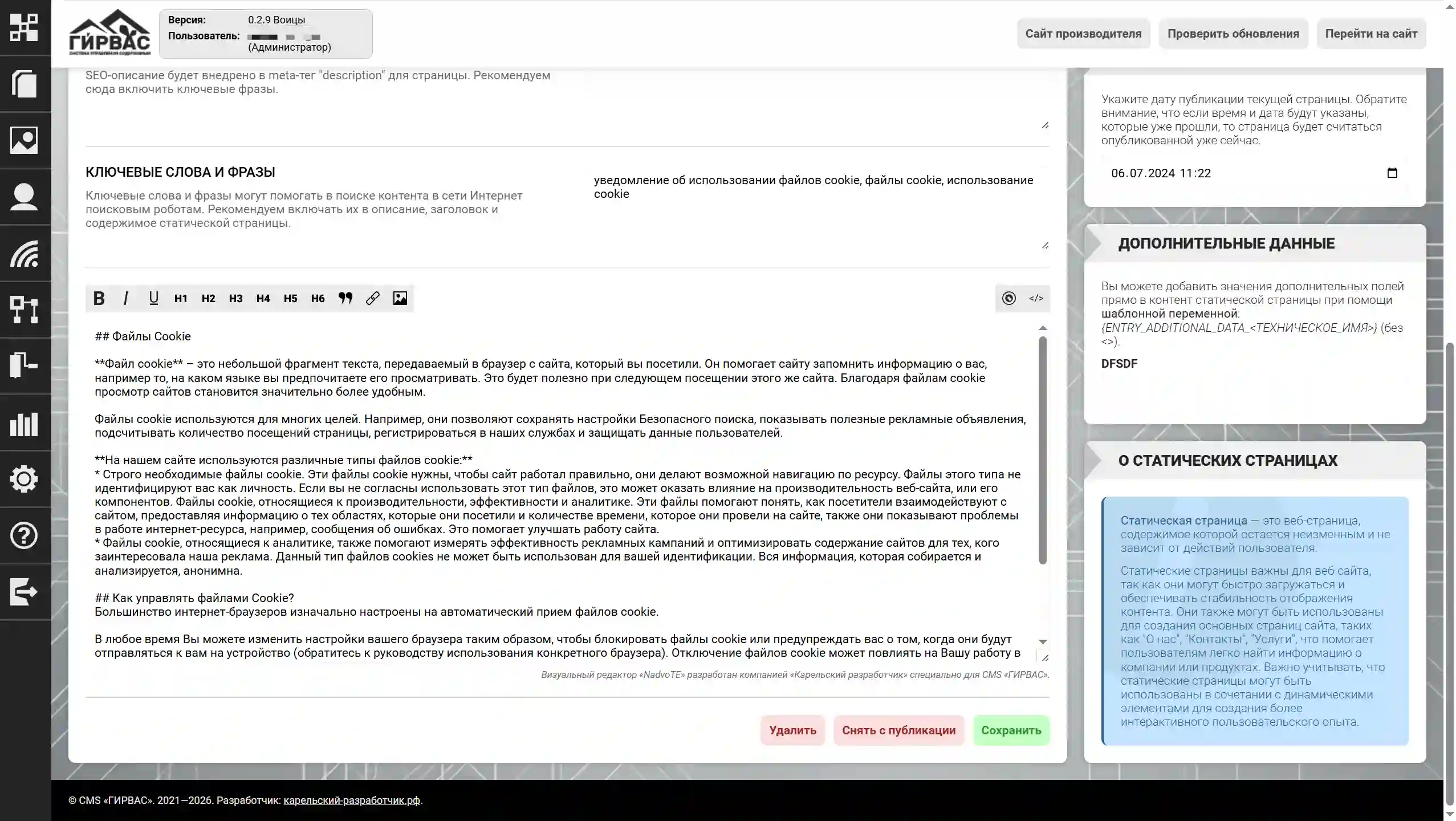
Task: Switch editor to code view
Action: pyautogui.click(x=1036, y=298)
